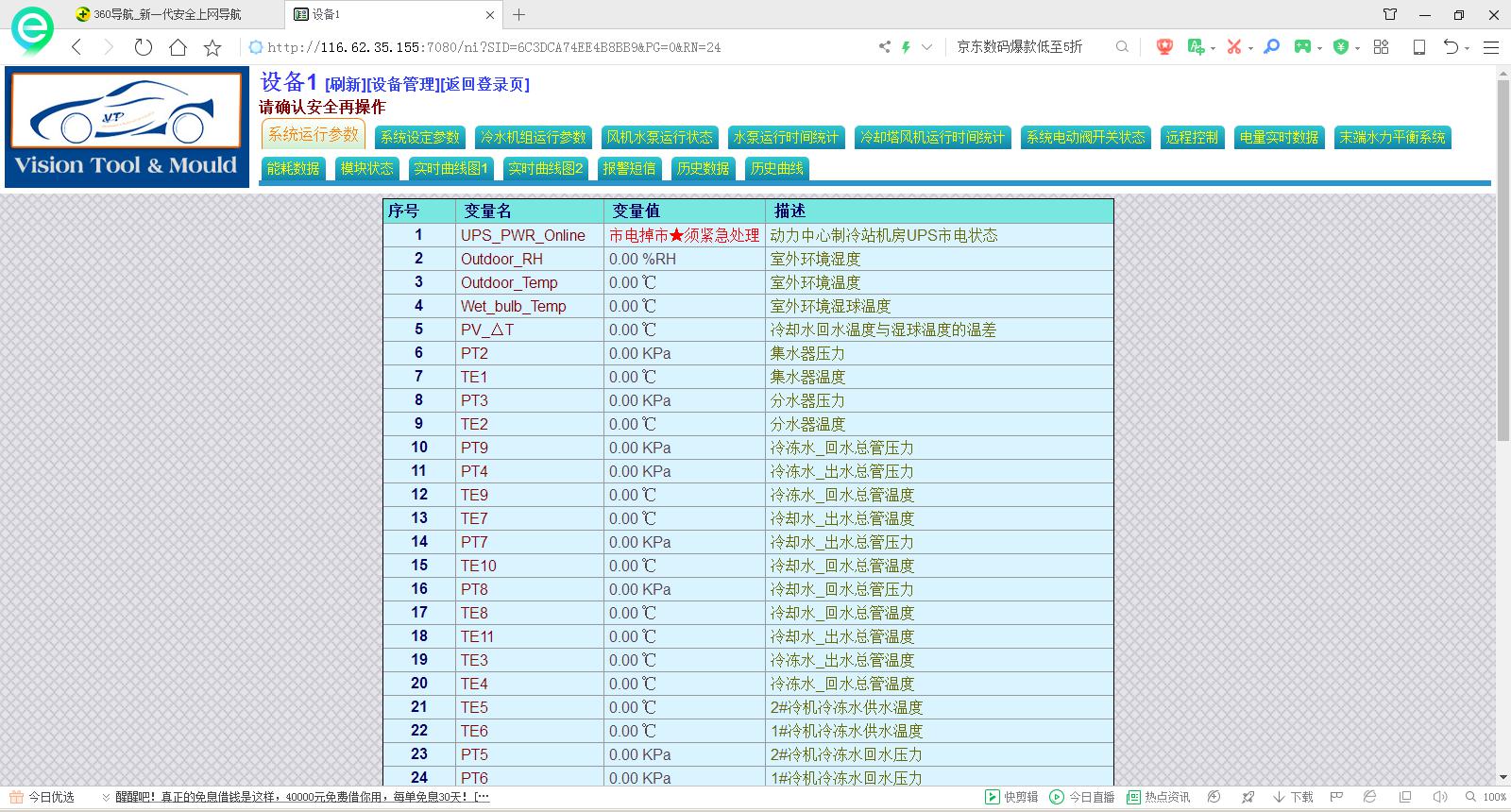Screen dimensions: 1511x812
Task: Expand dropdown arrow beside the lightning icon
Action: click(927, 47)
